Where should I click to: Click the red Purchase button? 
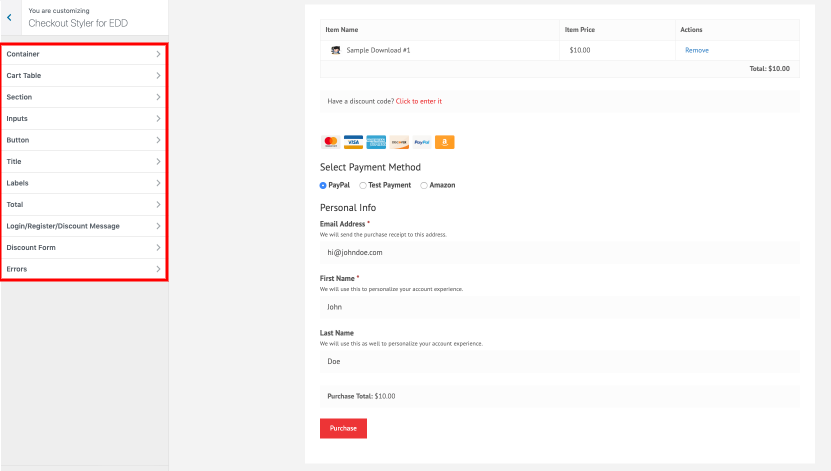(343, 428)
